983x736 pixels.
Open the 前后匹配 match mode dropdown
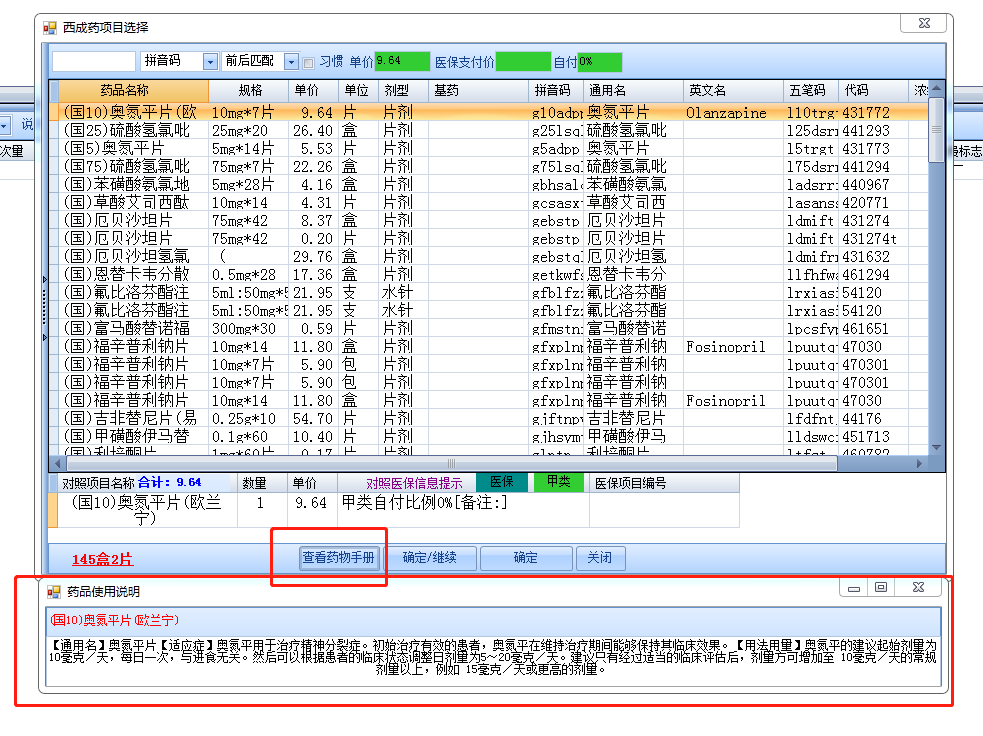tap(291, 61)
